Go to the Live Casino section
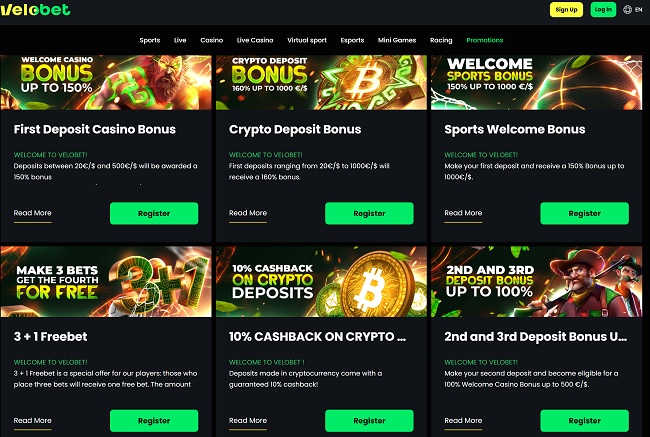The image size is (650, 437). [x=255, y=40]
